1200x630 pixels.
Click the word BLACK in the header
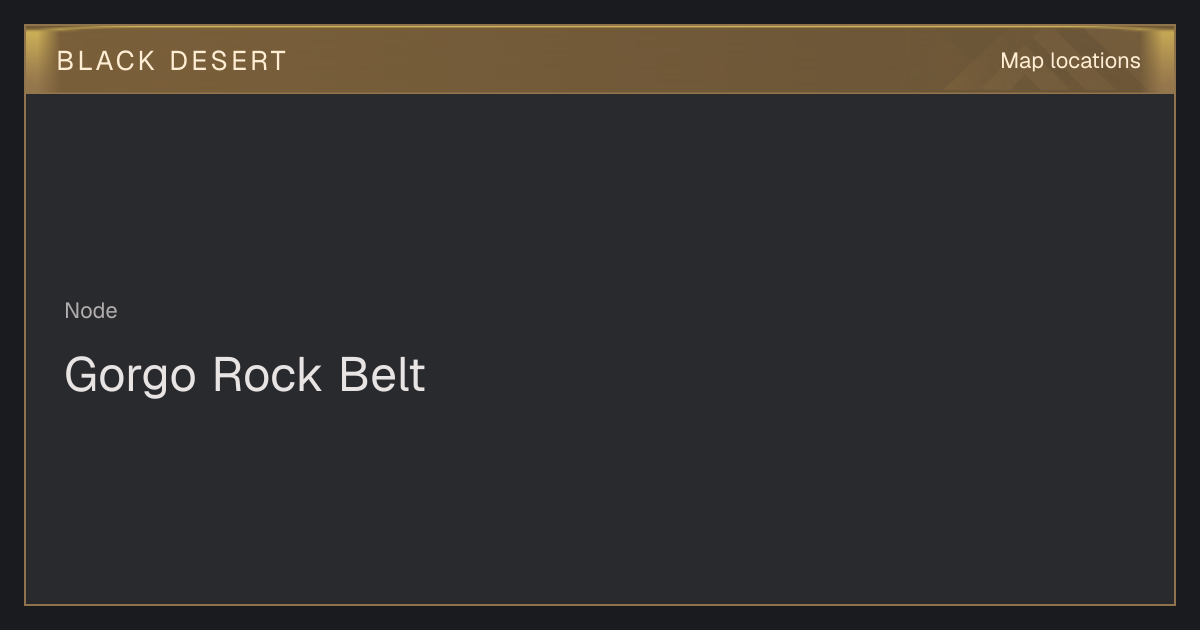[x=106, y=61]
